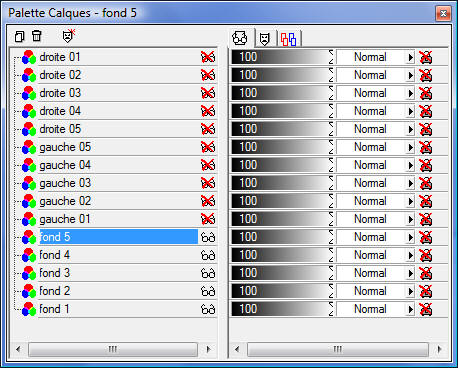
Task: Click the opacity slider of fond 4
Action: 283,255
